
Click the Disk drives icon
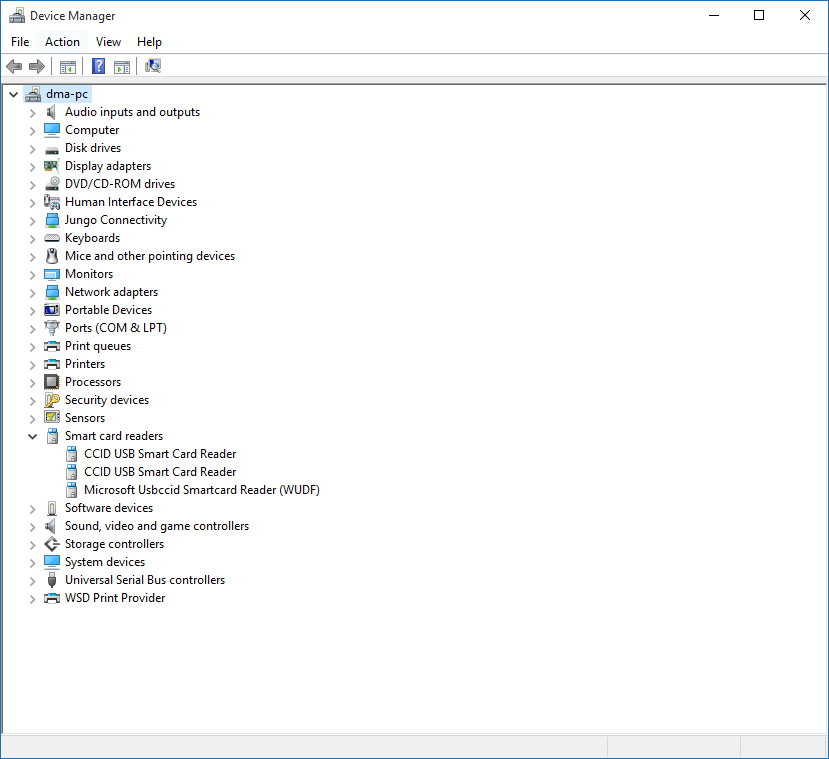pos(52,150)
